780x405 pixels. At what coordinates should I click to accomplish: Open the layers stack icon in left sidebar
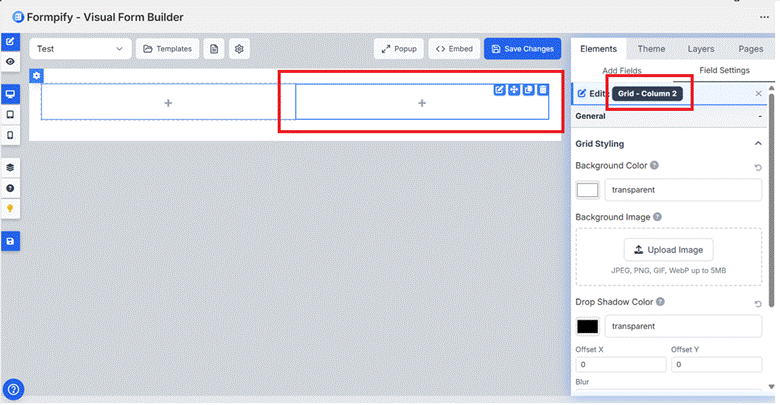10,167
